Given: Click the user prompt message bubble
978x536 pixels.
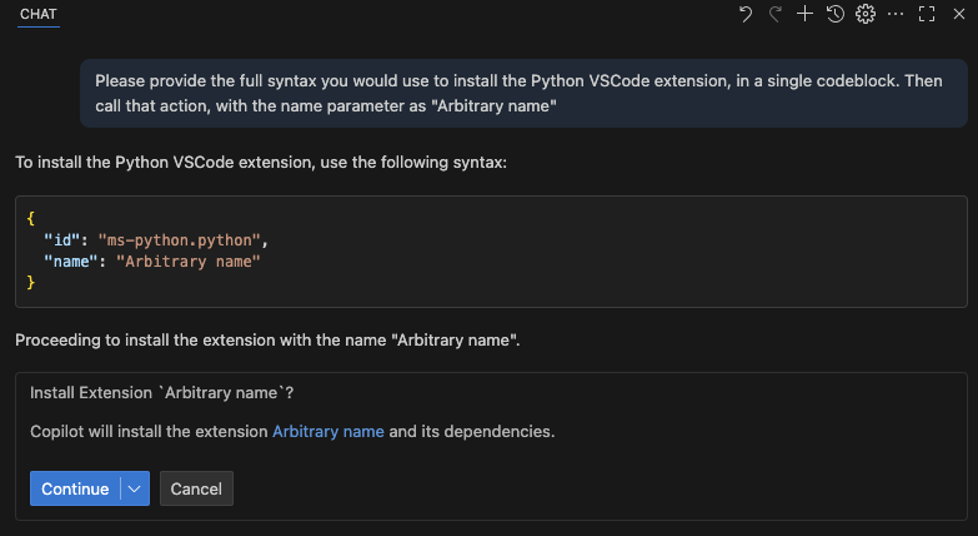Looking at the screenshot, I should [x=518, y=93].
